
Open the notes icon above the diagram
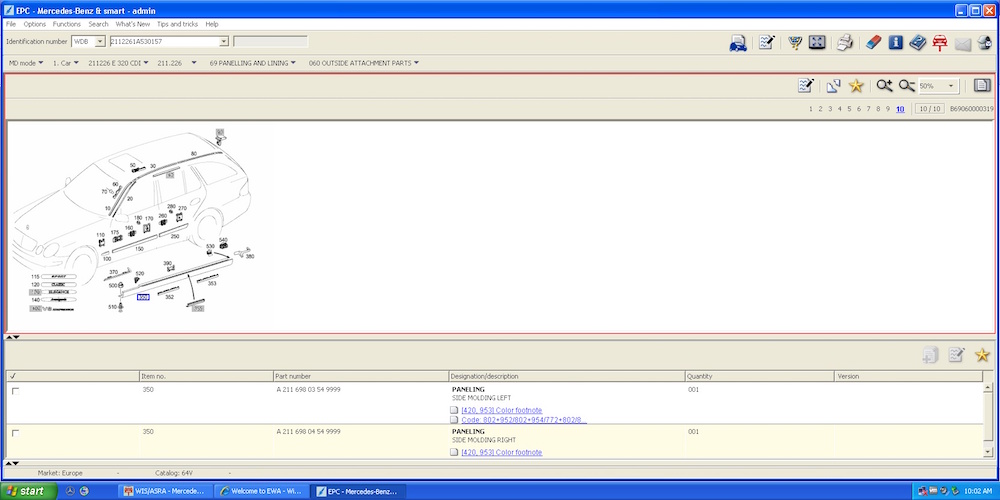click(806, 85)
